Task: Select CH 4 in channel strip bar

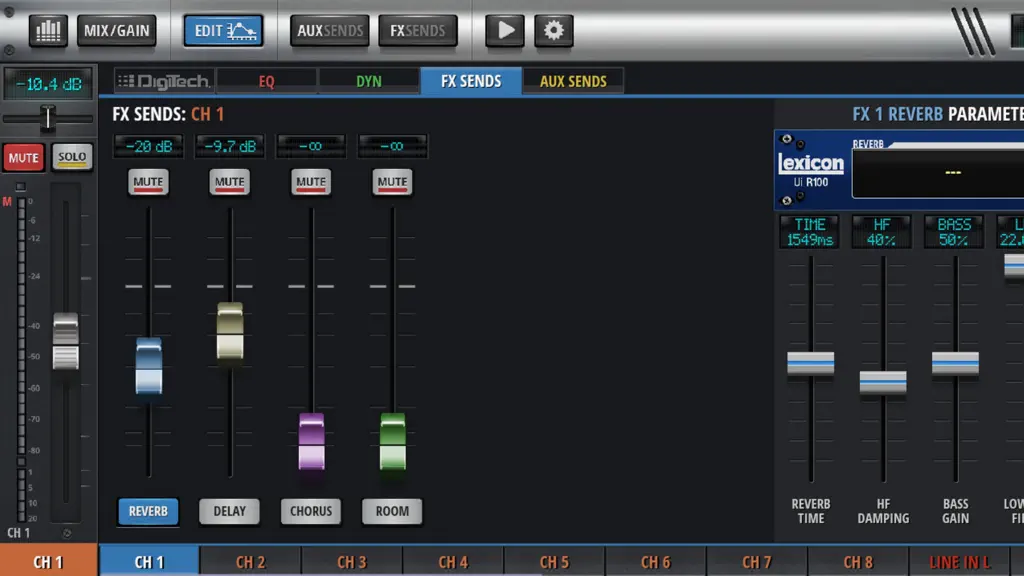Action: click(453, 562)
